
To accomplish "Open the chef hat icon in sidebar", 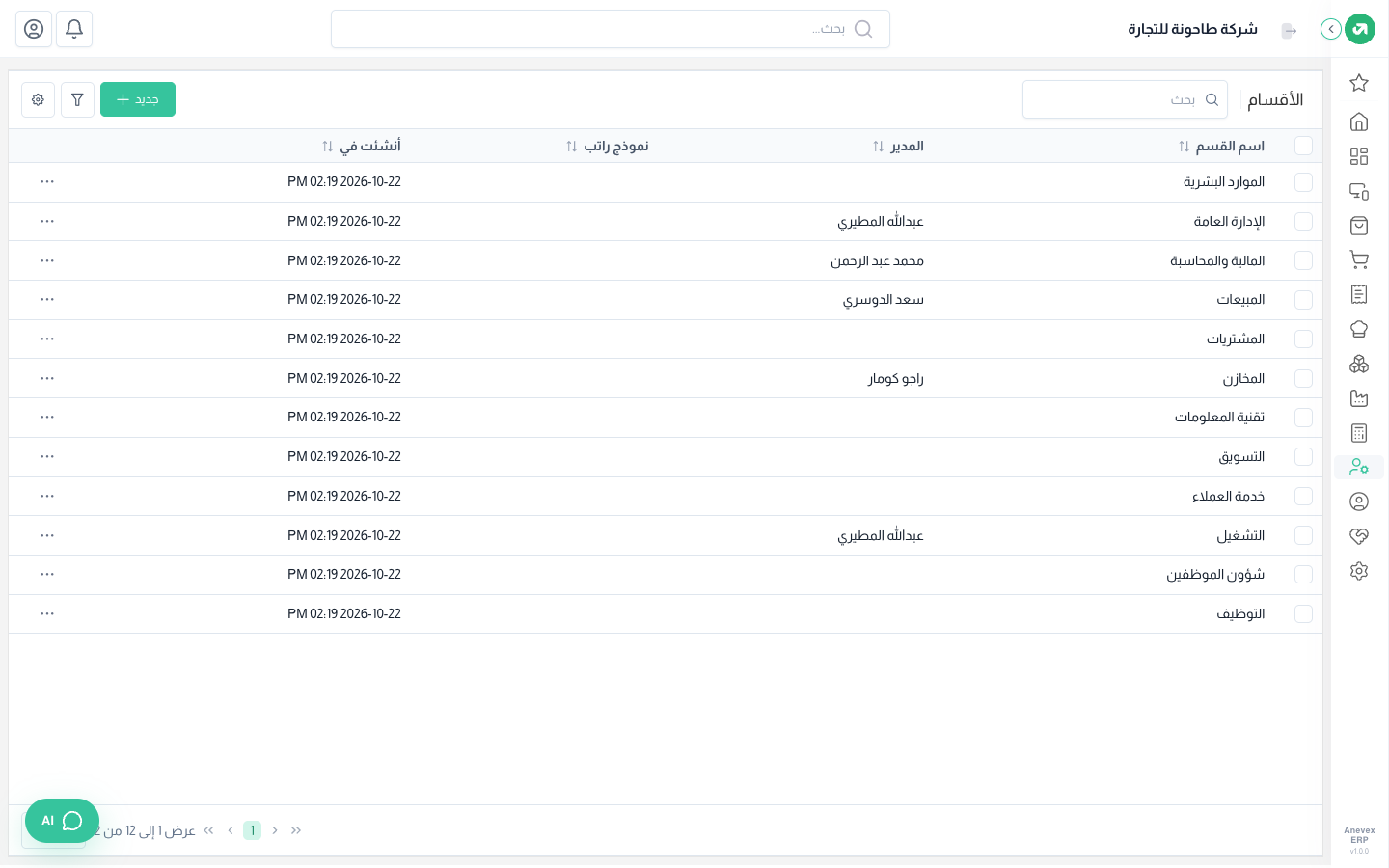I will tap(1359, 329).
